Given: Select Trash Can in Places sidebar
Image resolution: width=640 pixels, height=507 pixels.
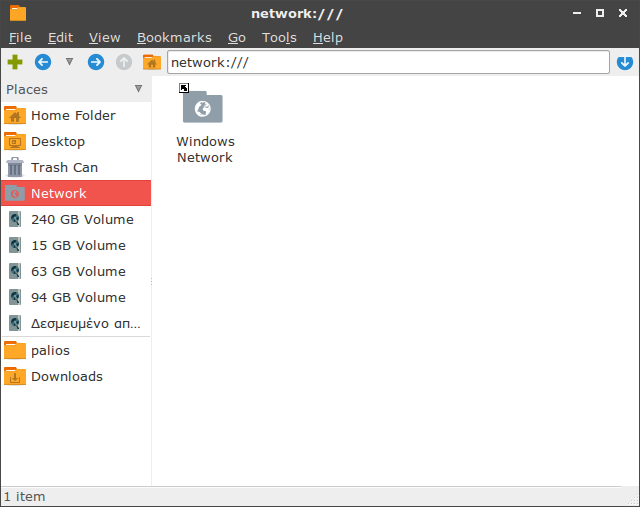Looking at the screenshot, I should (76, 167).
